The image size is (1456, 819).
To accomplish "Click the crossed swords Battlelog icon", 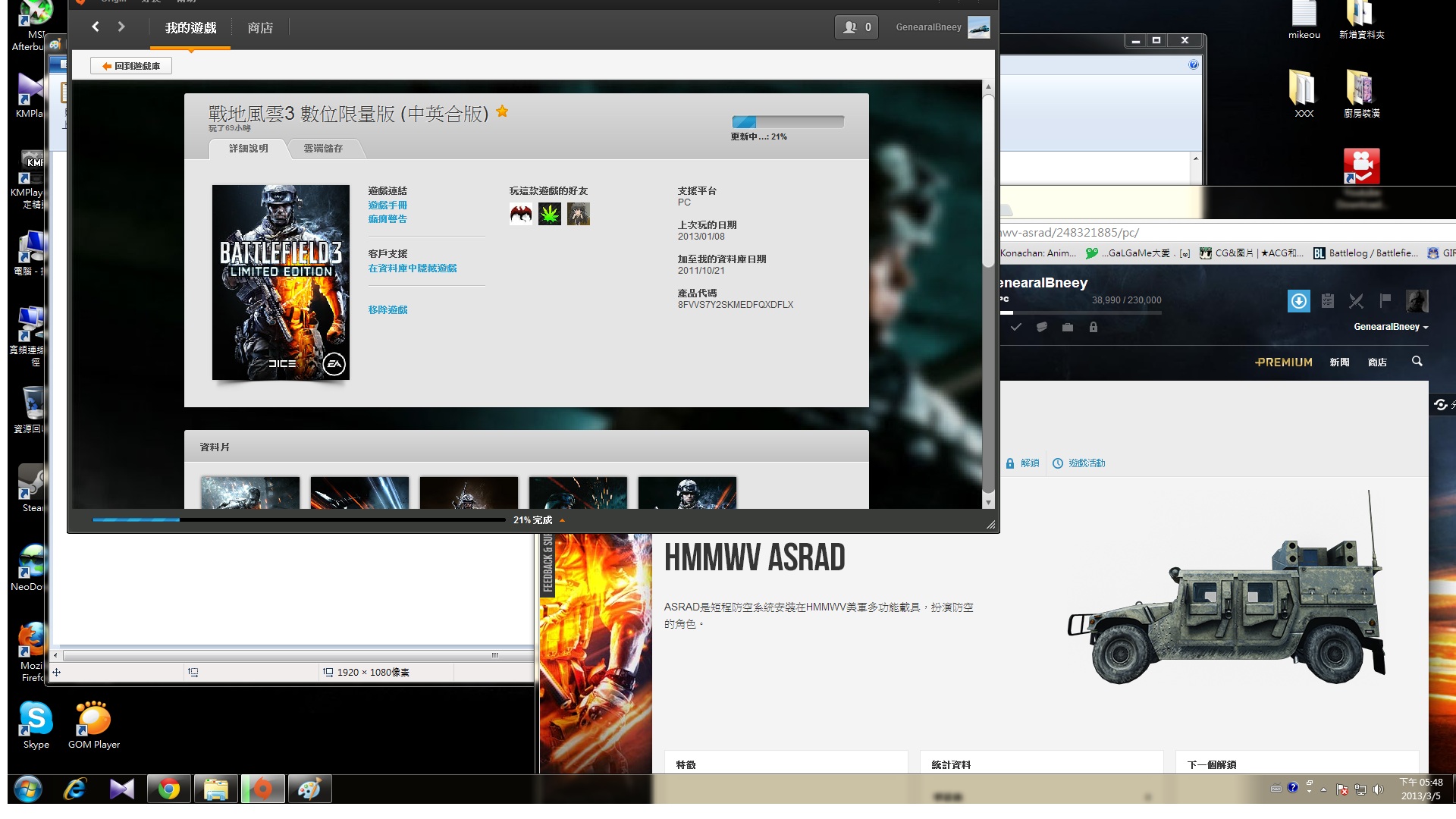I will pos(1356,301).
